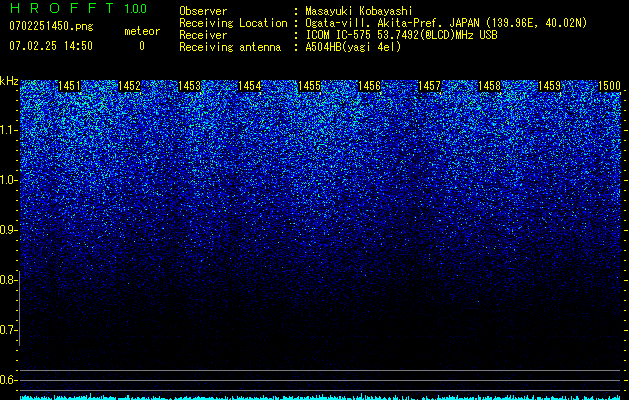Viewport: 629px width, 400px height.
Task: Click the 0.7 kHz axis label
Action: tap(8, 330)
